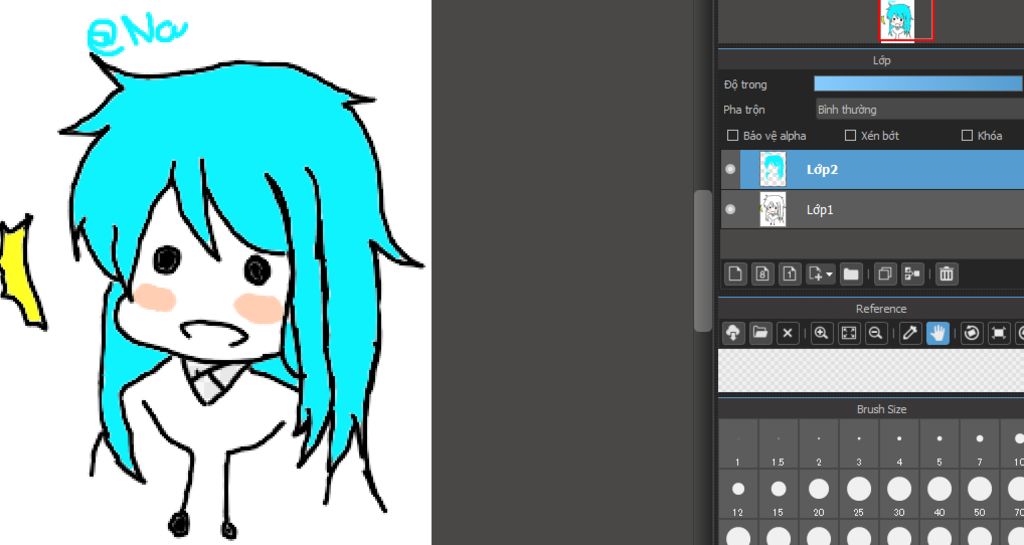Toggle the Bảo vệ alpha checkbox
The image size is (1024, 545).
733,136
